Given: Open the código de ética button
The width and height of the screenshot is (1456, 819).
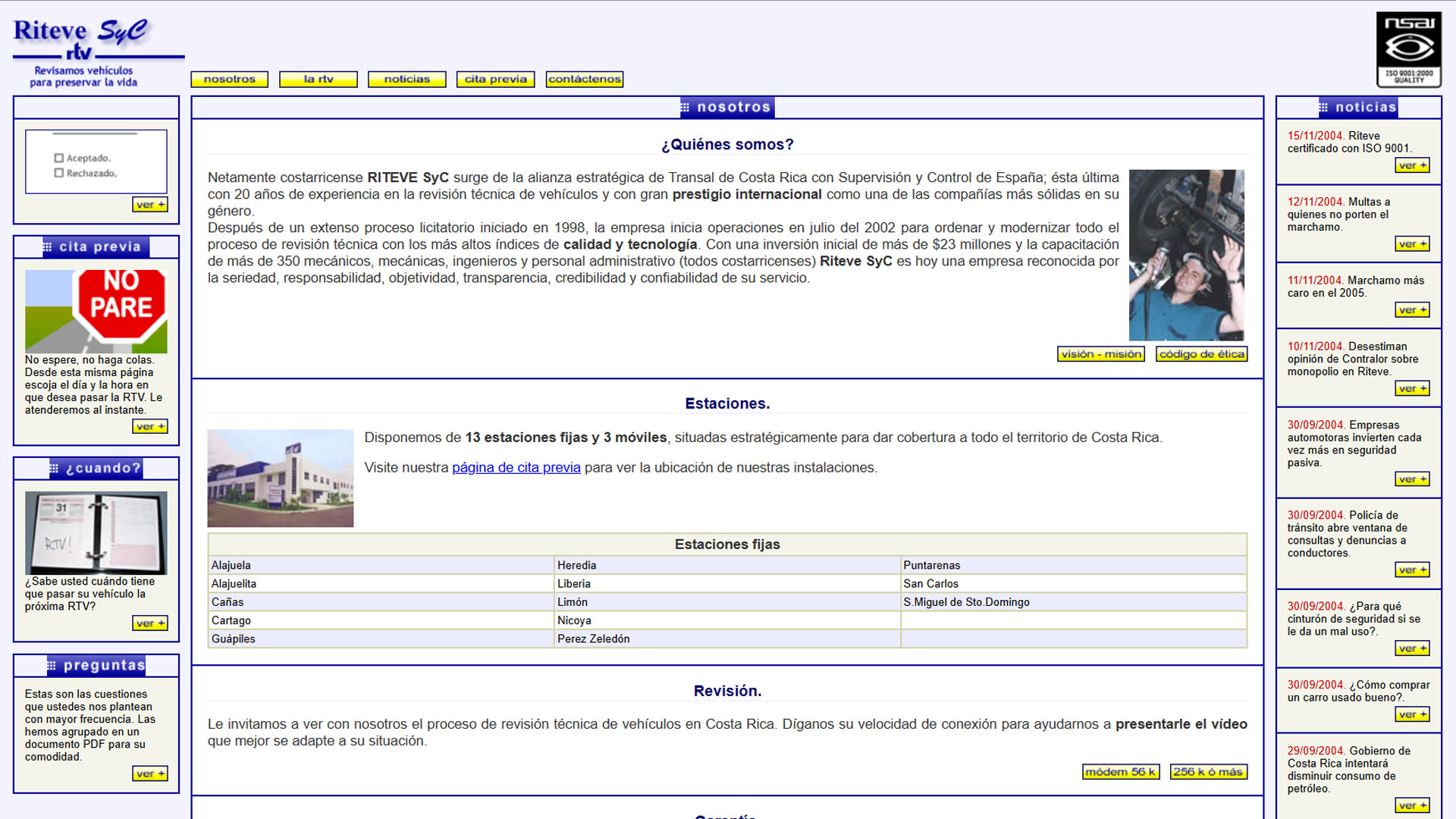Looking at the screenshot, I should [x=1201, y=354].
